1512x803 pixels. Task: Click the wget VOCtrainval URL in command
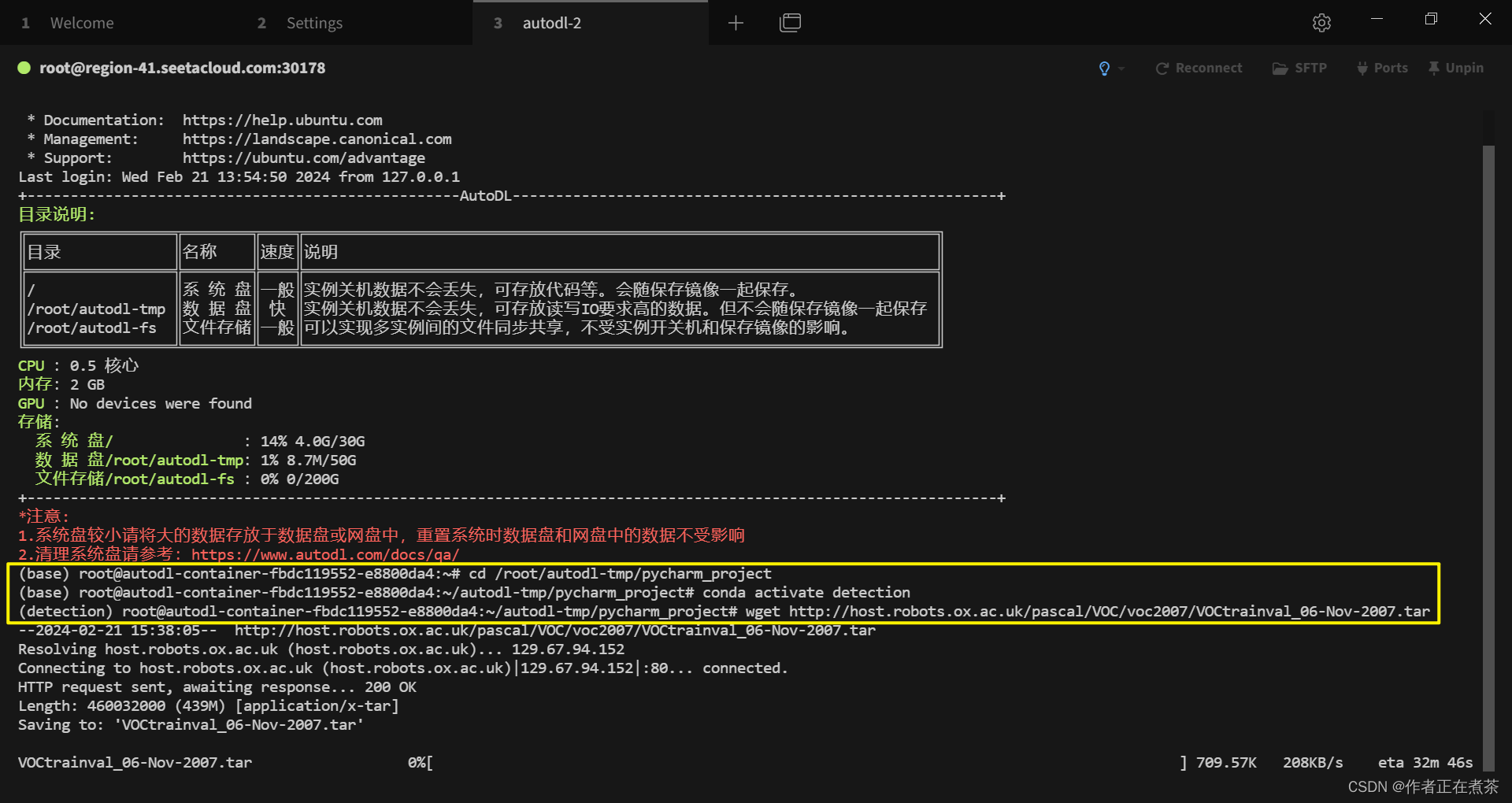(x=1110, y=611)
